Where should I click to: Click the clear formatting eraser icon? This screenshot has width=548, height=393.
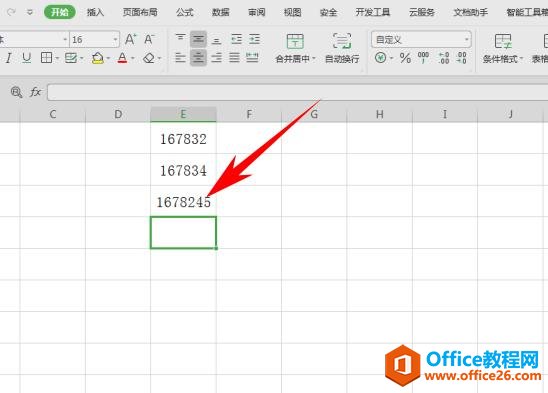coord(149,58)
